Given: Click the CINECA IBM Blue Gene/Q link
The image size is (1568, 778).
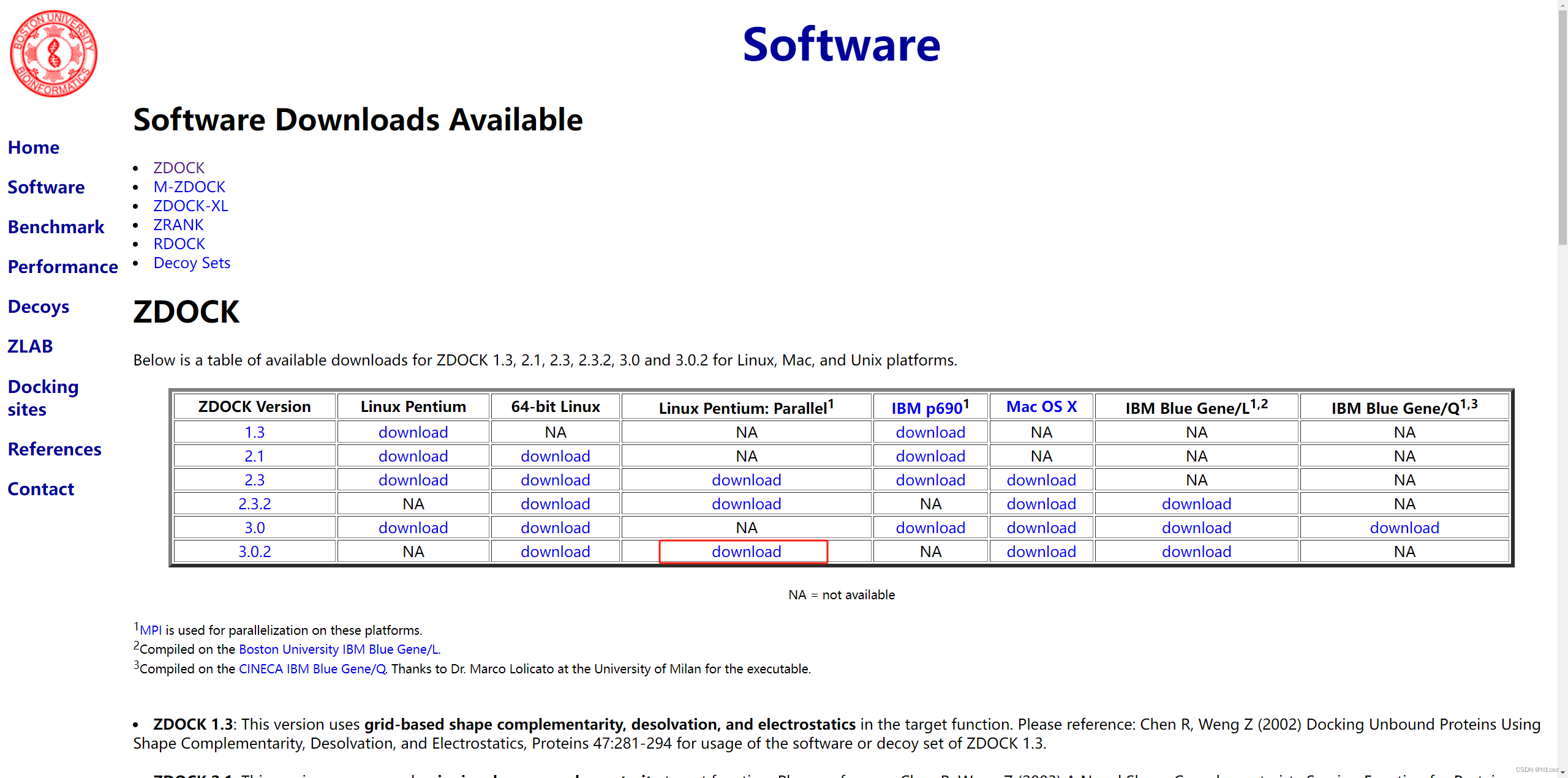Looking at the screenshot, I should coord(311,668).
